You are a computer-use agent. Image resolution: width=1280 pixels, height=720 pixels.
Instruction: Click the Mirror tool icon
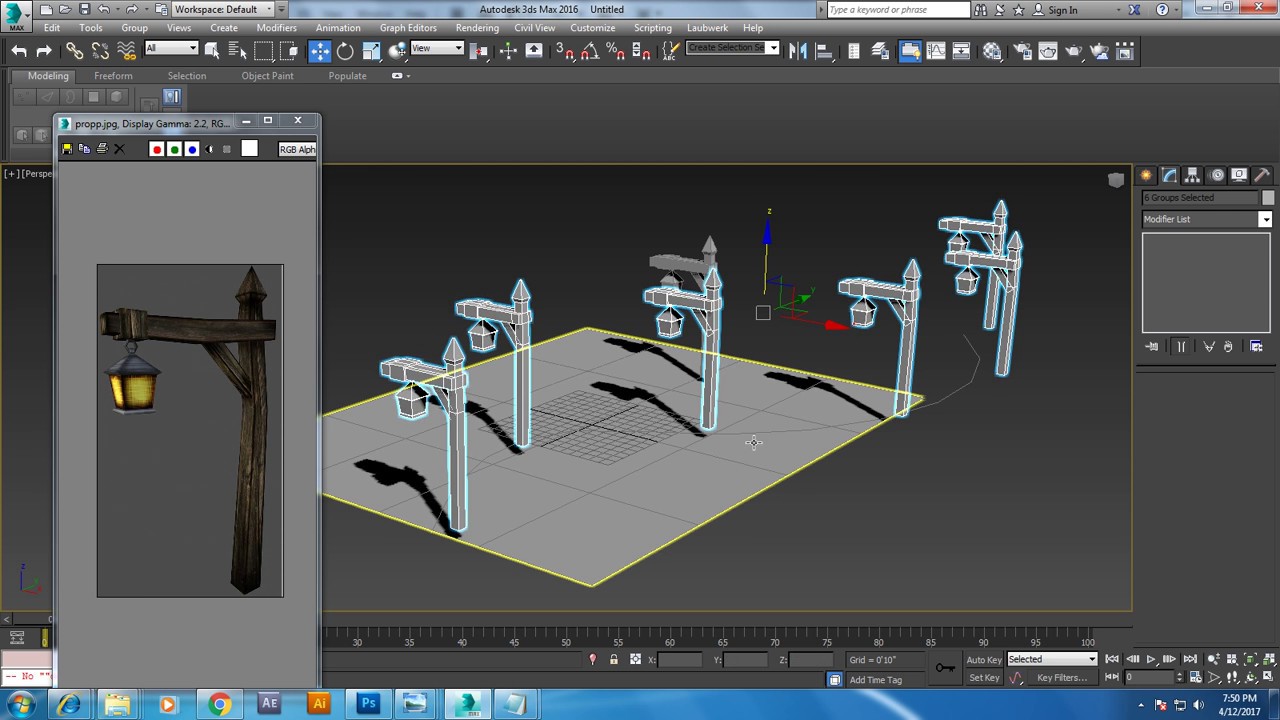point(798,51)
